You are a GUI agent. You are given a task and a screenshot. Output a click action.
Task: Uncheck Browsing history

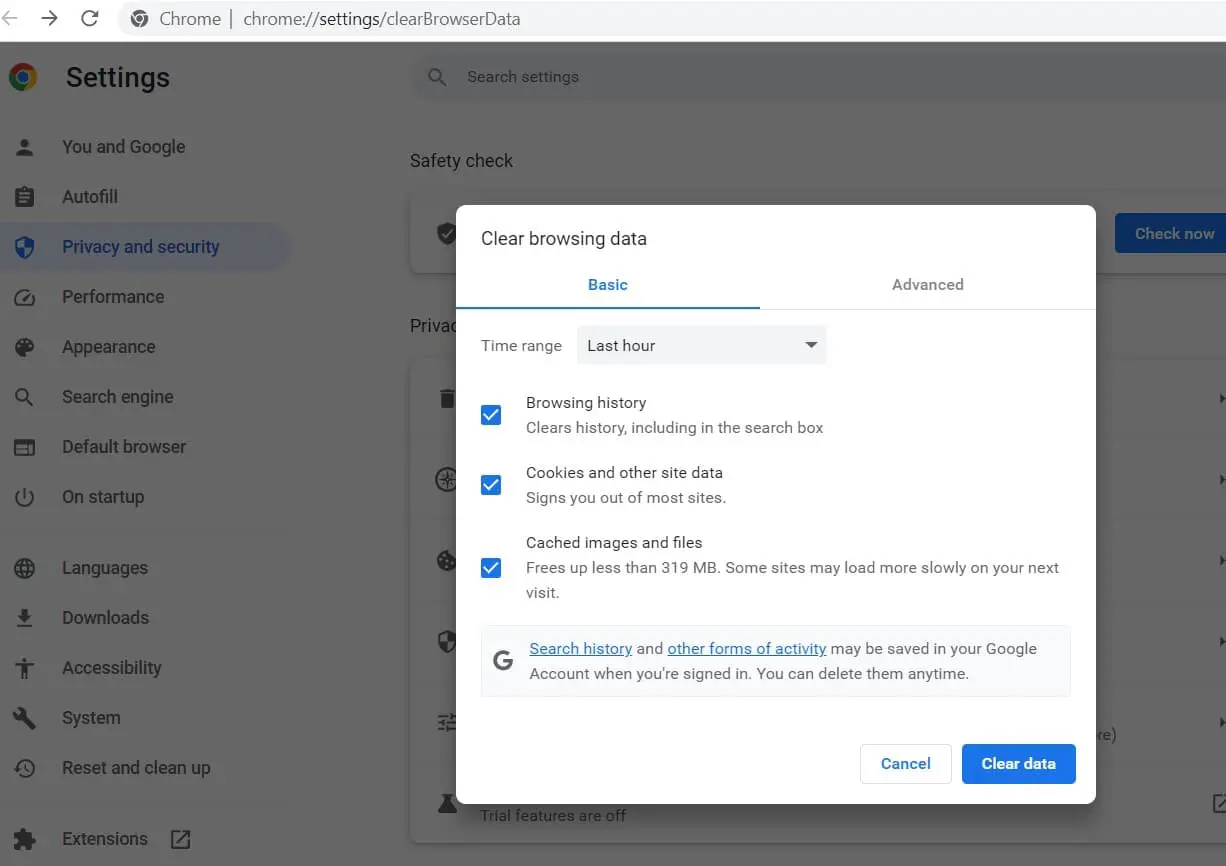click(491, 414)
